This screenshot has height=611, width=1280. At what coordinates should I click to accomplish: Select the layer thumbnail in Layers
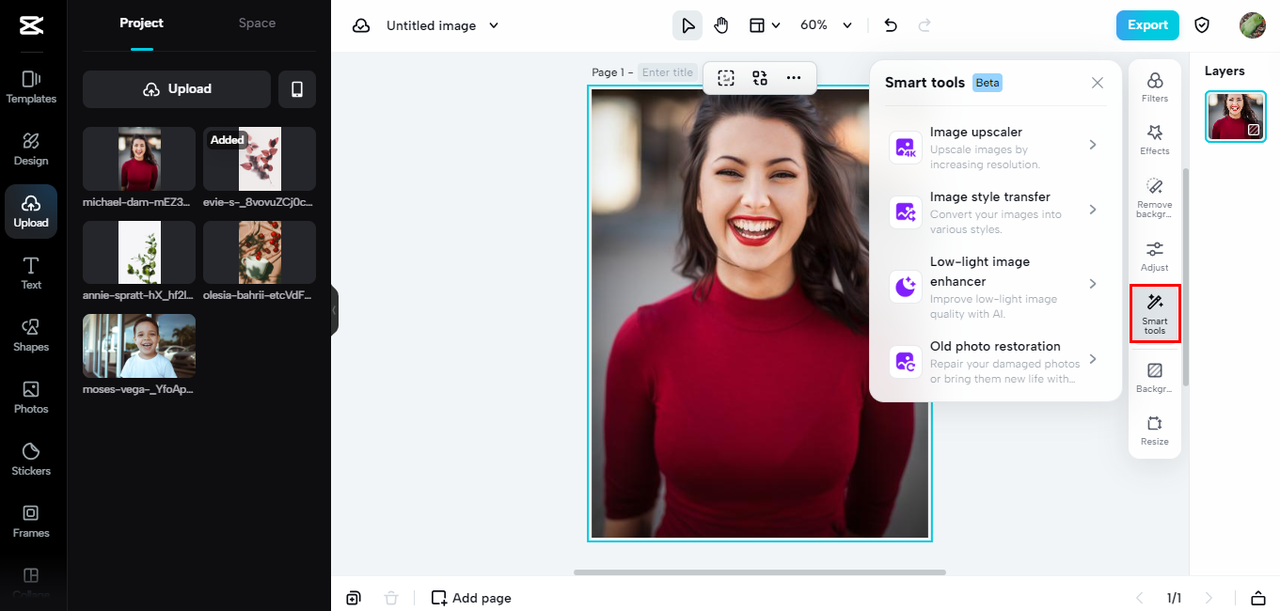1235,116
